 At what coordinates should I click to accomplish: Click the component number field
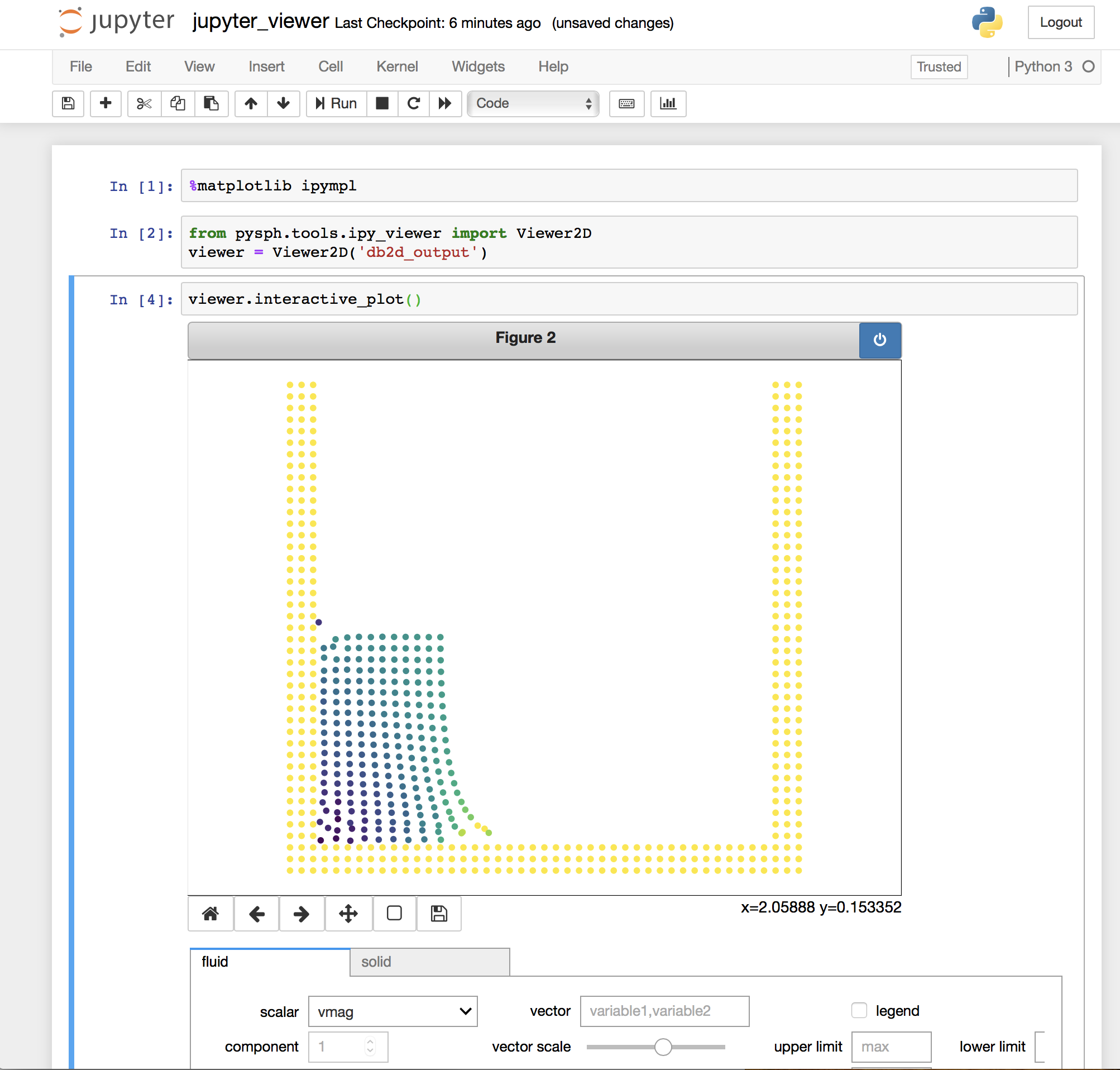pyautogui.click(x=348, y=1047)
